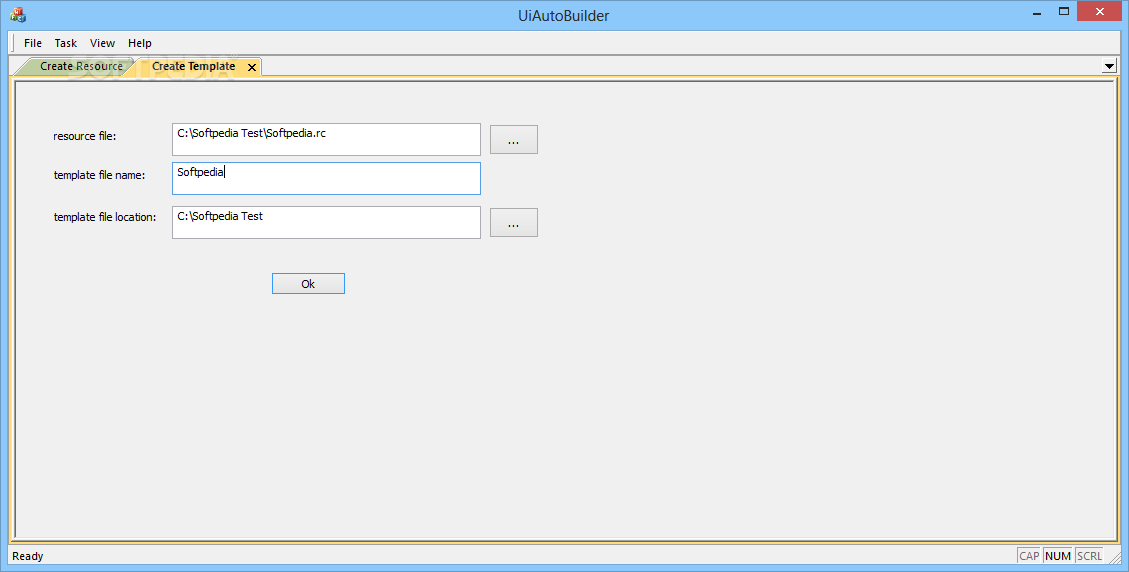Image resolution: width=1129 pixels, height=572 pixels.
Task: Click the resource file input field
Action: (x=326, y=139)
